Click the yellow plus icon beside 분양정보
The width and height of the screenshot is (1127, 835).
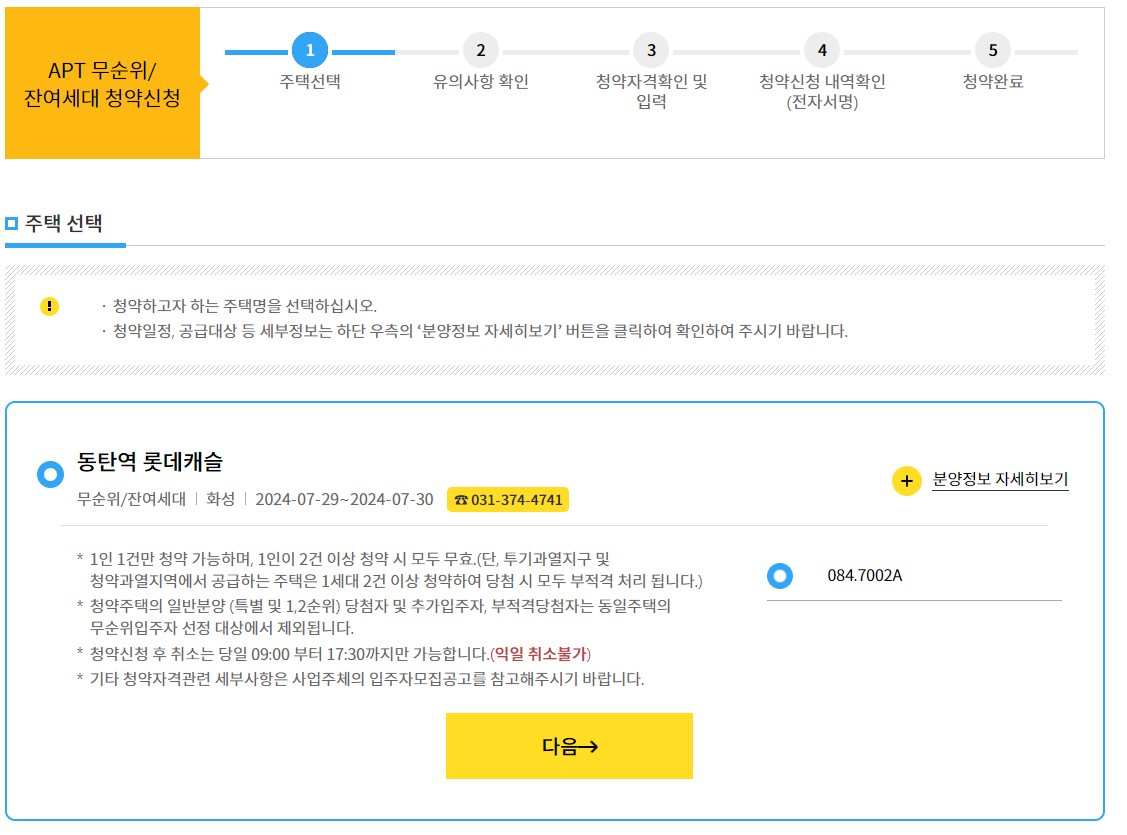tap(907, 481)
